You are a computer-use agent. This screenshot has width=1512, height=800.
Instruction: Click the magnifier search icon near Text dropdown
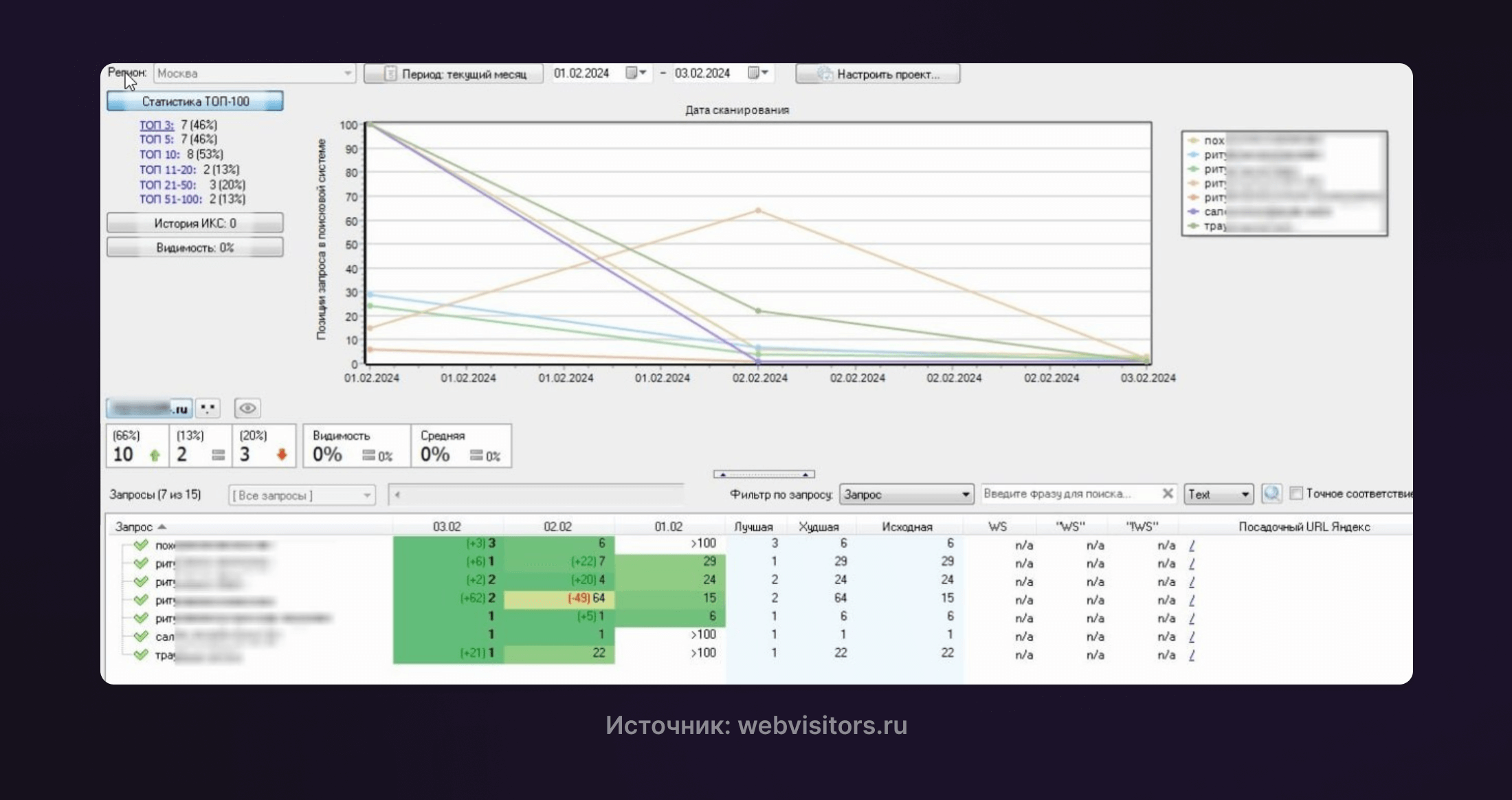(1273, 493)
